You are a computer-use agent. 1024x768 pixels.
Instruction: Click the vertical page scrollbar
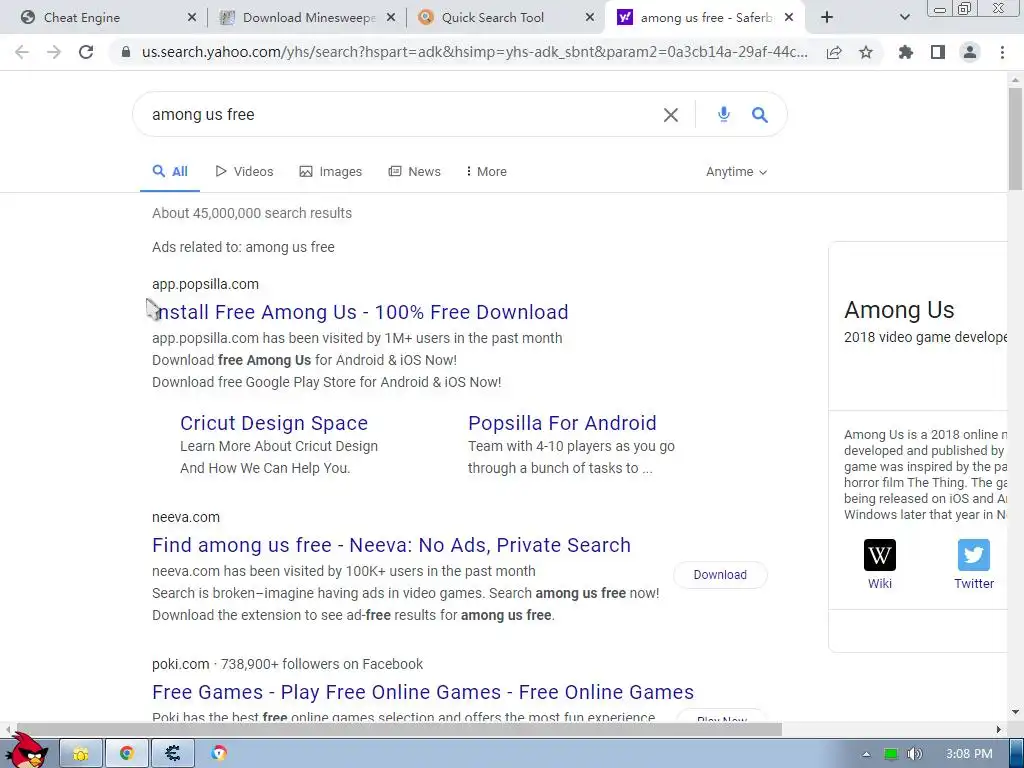coord(1015,137)
